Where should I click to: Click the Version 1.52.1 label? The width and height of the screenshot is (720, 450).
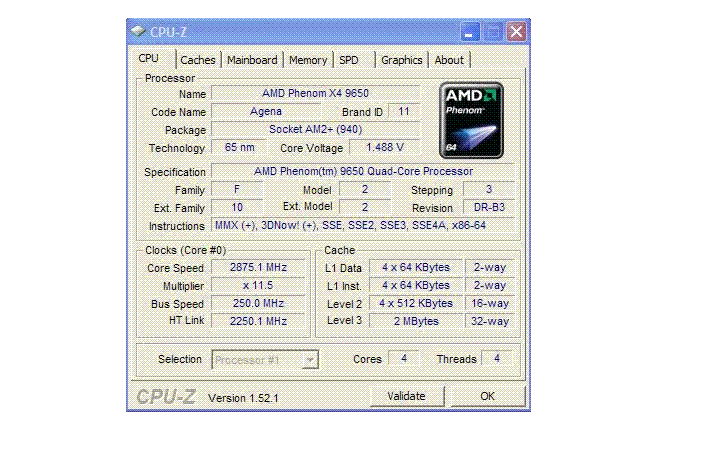tap(243, 398)
